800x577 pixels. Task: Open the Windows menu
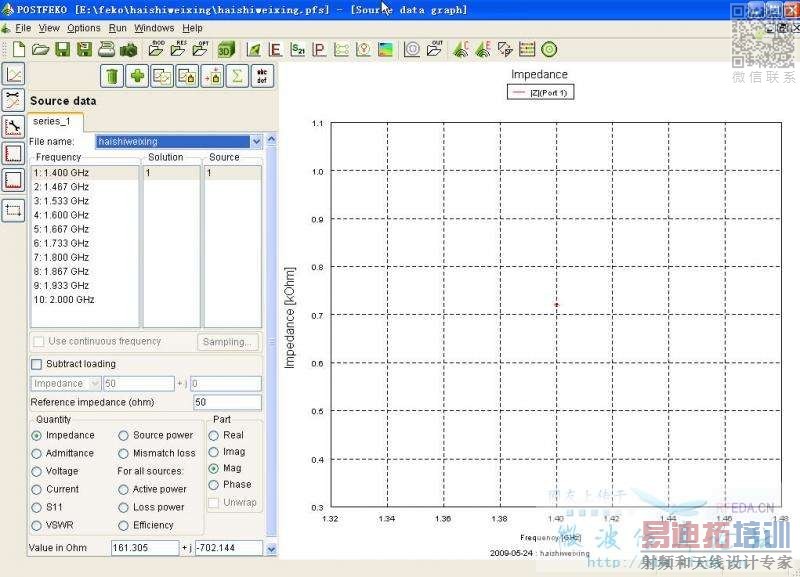pos(154,28)
